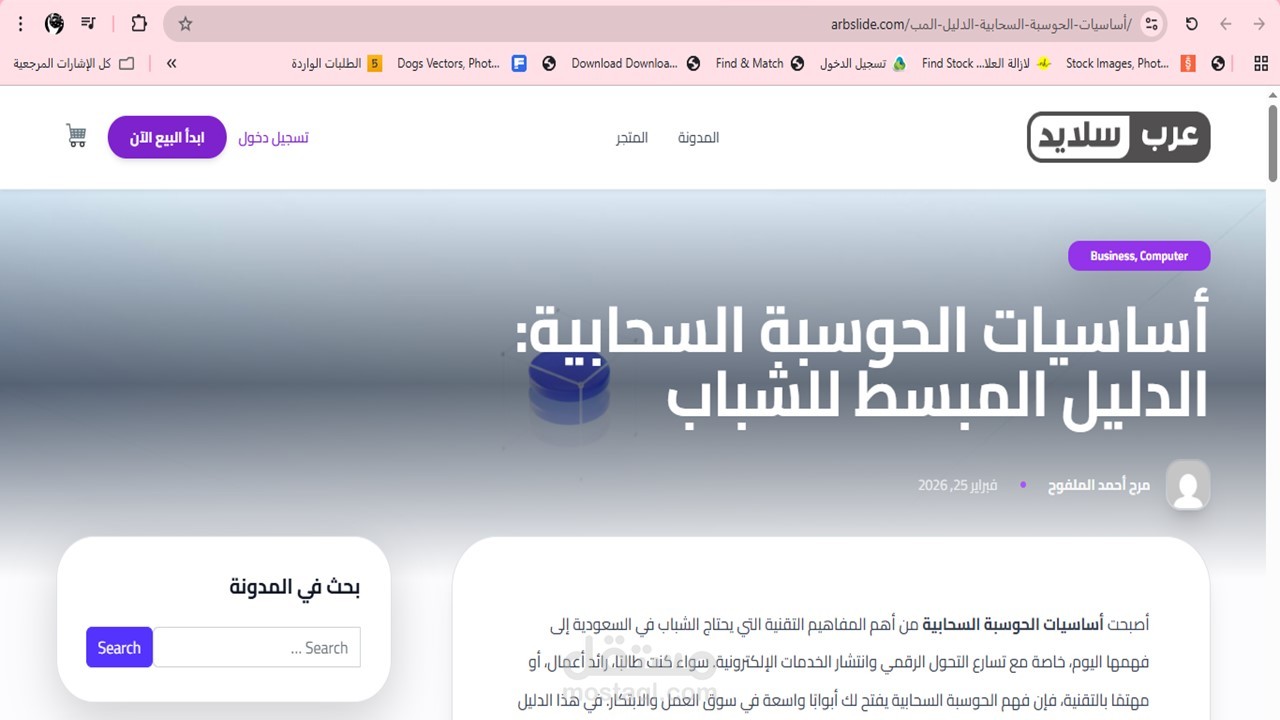
Task: Reload the current page
Action: 1192,24
